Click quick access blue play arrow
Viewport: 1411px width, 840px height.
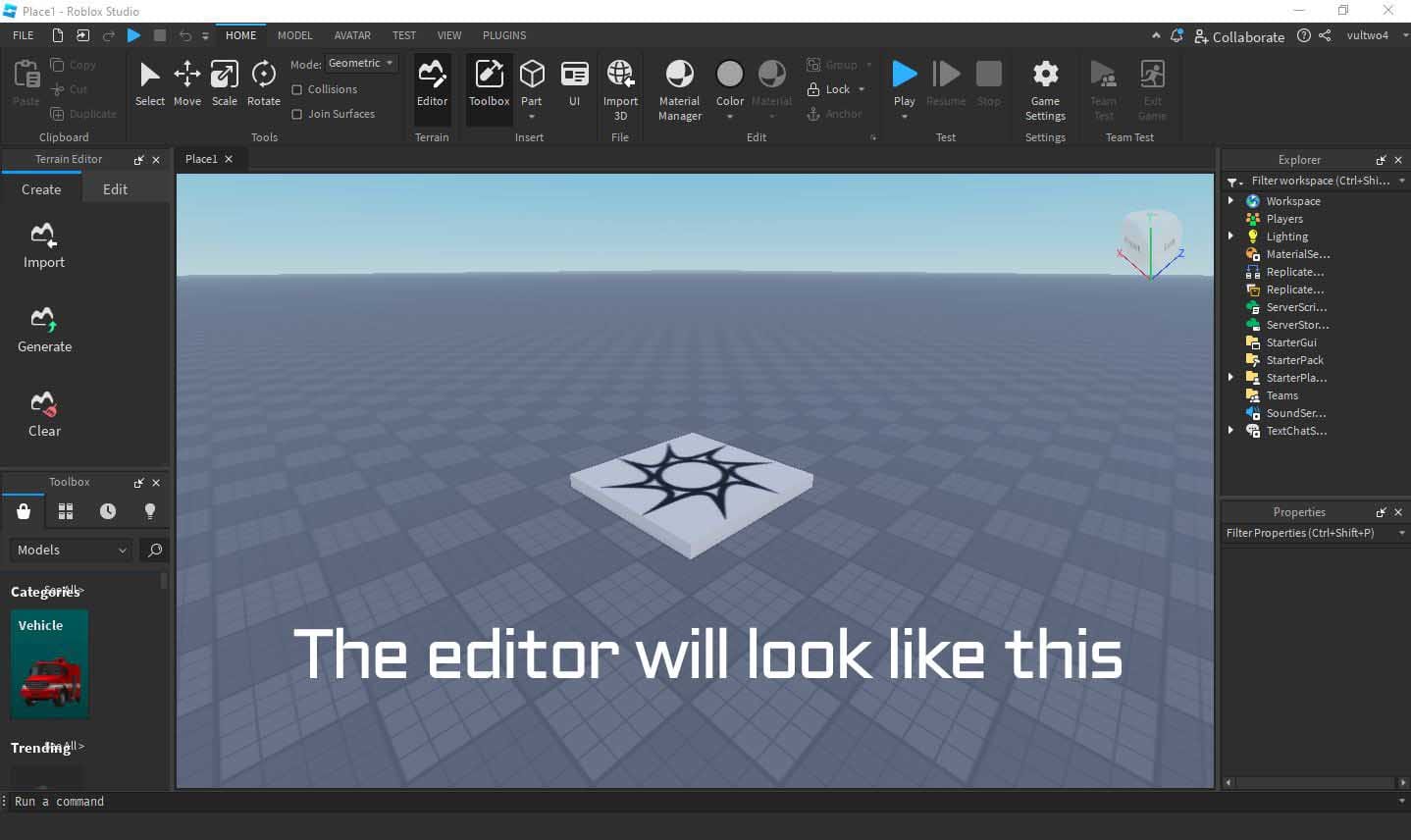[133, 35]
